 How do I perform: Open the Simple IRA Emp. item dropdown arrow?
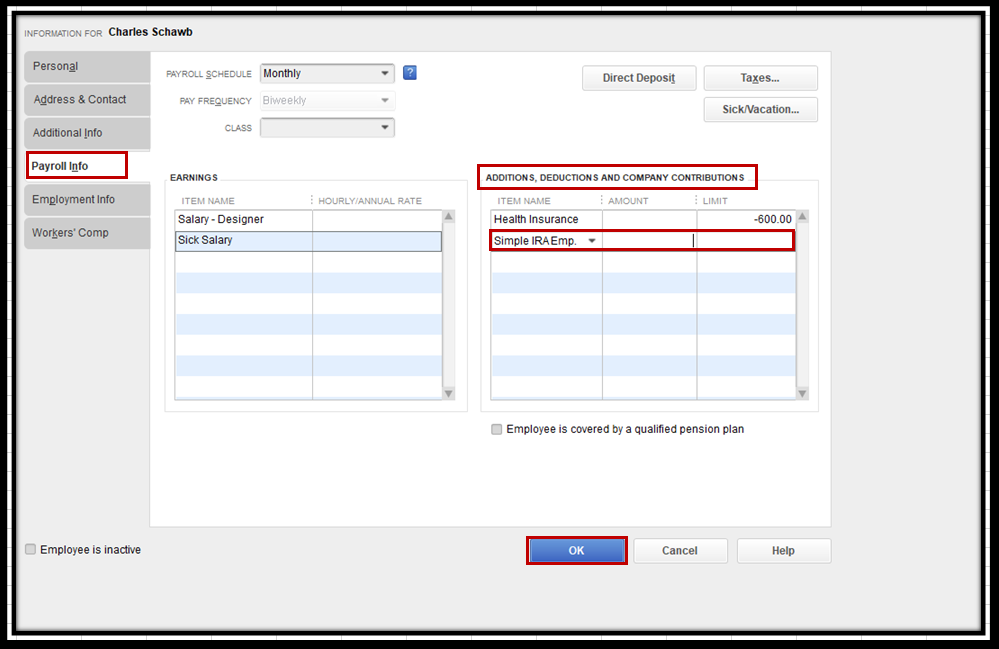pyautogui.click(x=592, y=241)
